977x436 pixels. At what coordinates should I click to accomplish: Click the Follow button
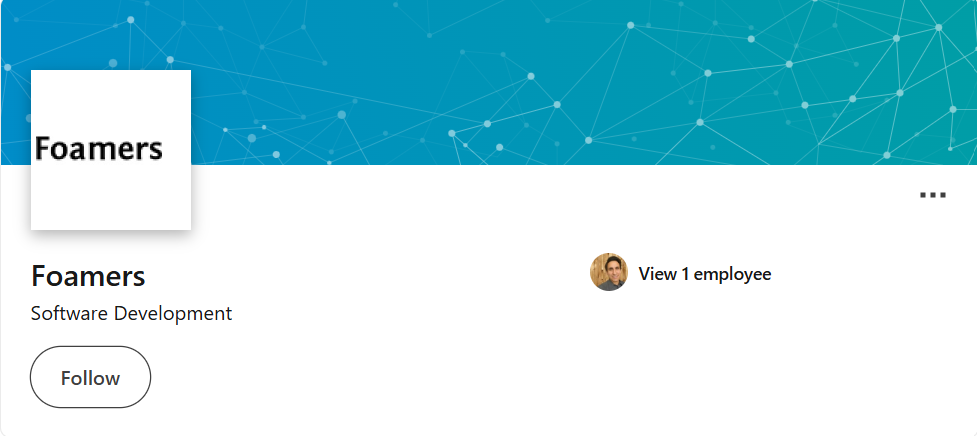tap(90, 377)
